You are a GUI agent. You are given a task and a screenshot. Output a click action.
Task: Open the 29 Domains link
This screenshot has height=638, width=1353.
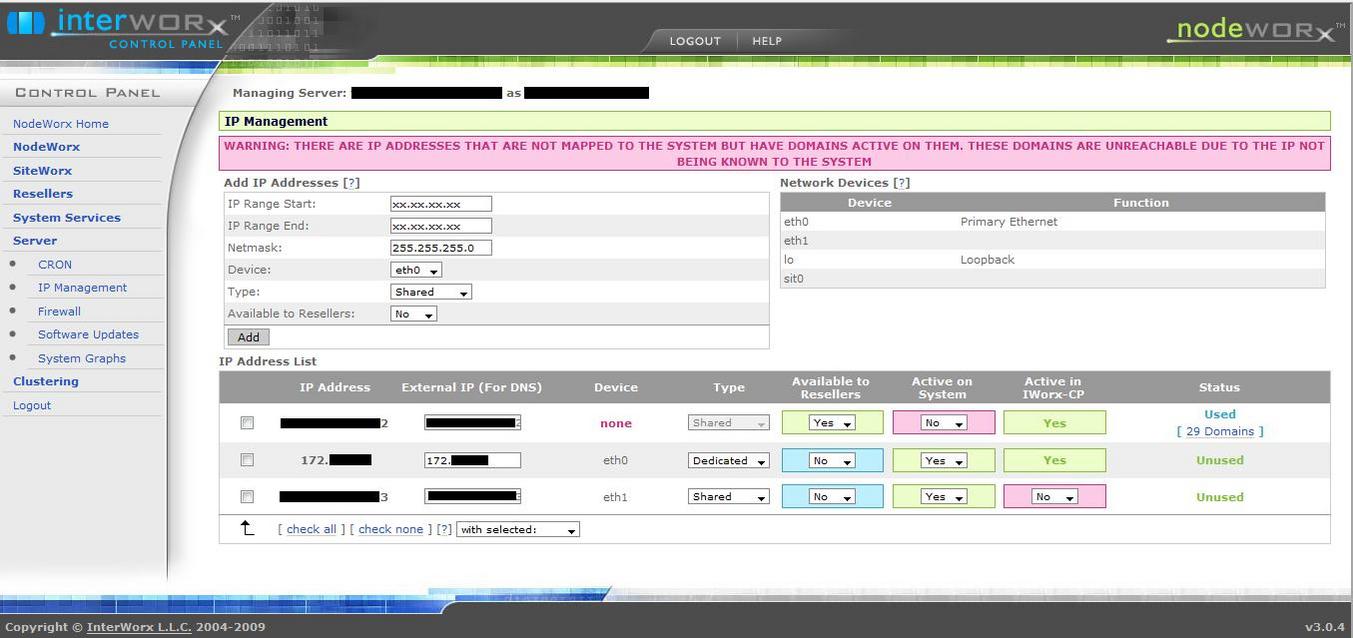[1220, 432]
